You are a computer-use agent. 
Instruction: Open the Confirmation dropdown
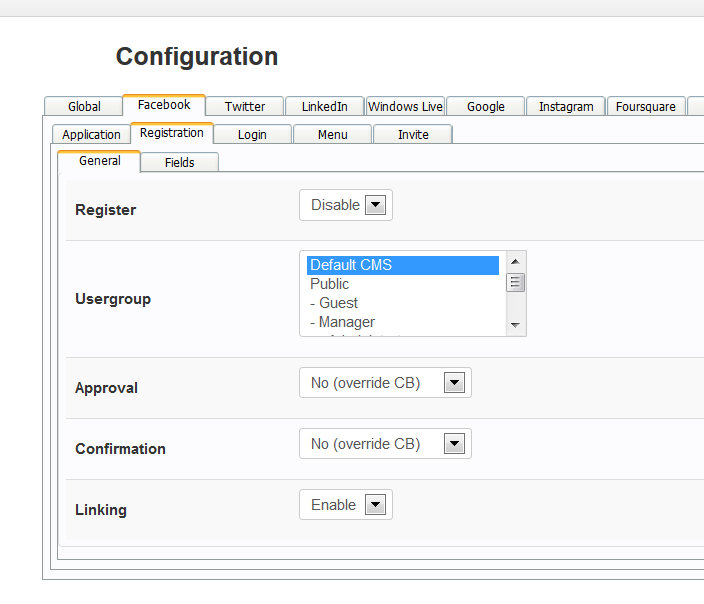click(385, 444)
